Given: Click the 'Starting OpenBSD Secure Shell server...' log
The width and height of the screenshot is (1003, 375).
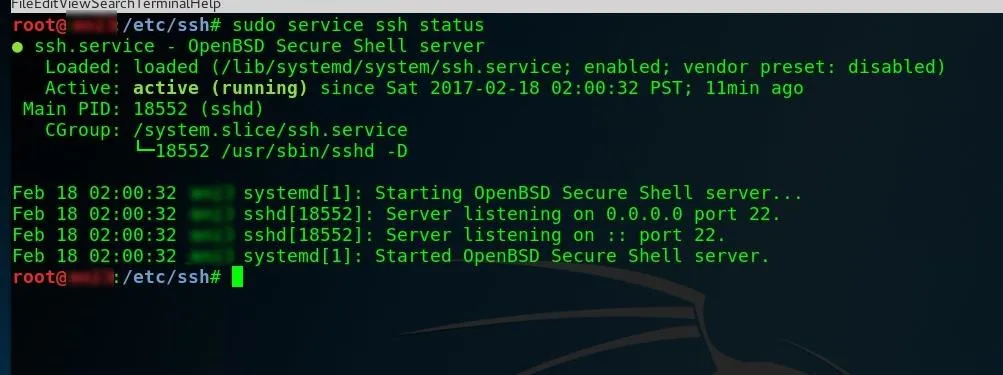Looking at the screenshot, I should click(x=588, y=193).
